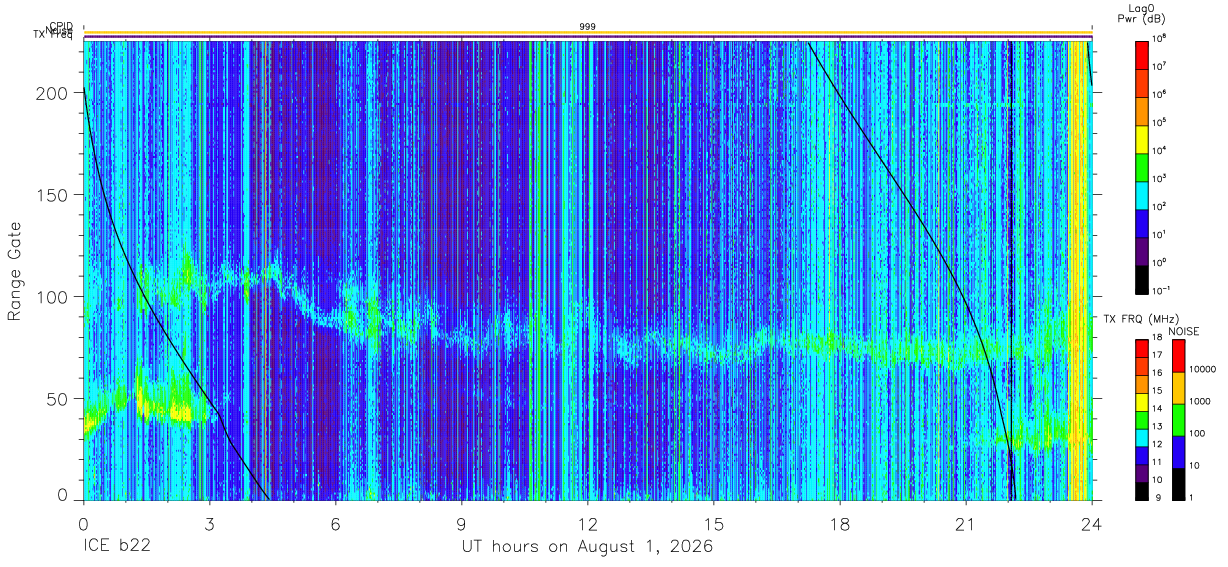Click the x-axis tick label '12'
This screenshot has height=567, width=1228.
(587, 523)
